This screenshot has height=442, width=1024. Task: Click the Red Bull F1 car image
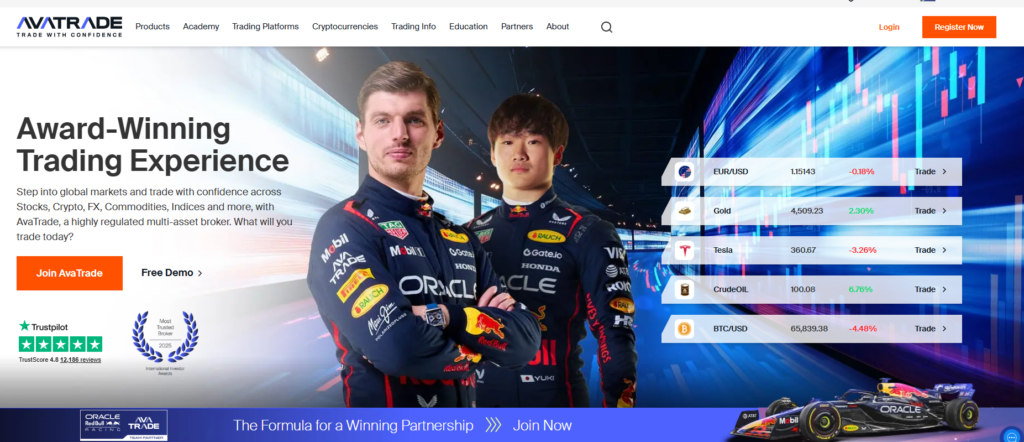coord(856,410)
